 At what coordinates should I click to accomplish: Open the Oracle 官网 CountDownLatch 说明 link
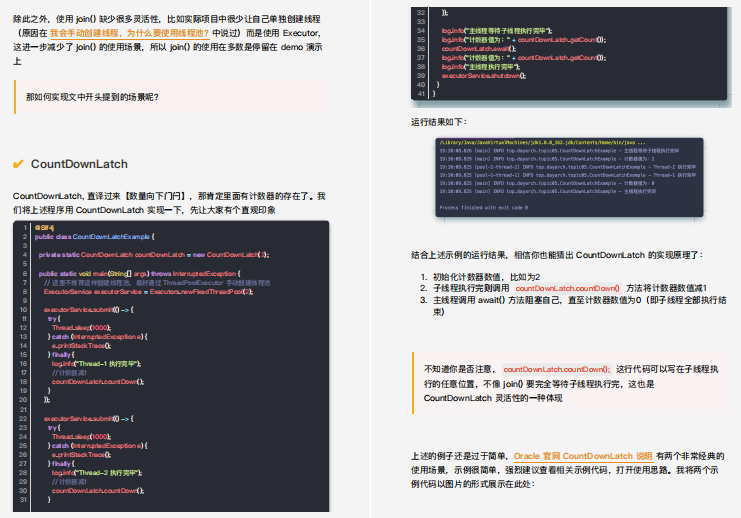(x=583, y=456)
